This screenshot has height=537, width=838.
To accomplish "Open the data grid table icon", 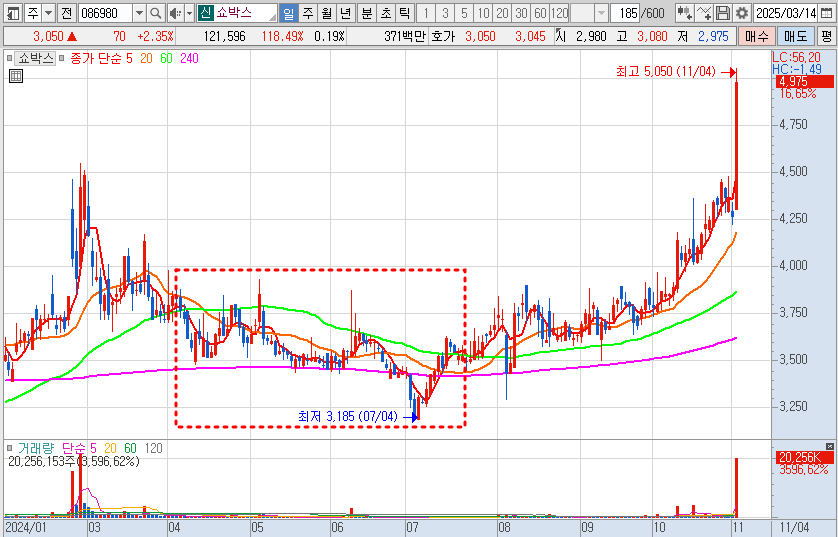I will (16, 76).
